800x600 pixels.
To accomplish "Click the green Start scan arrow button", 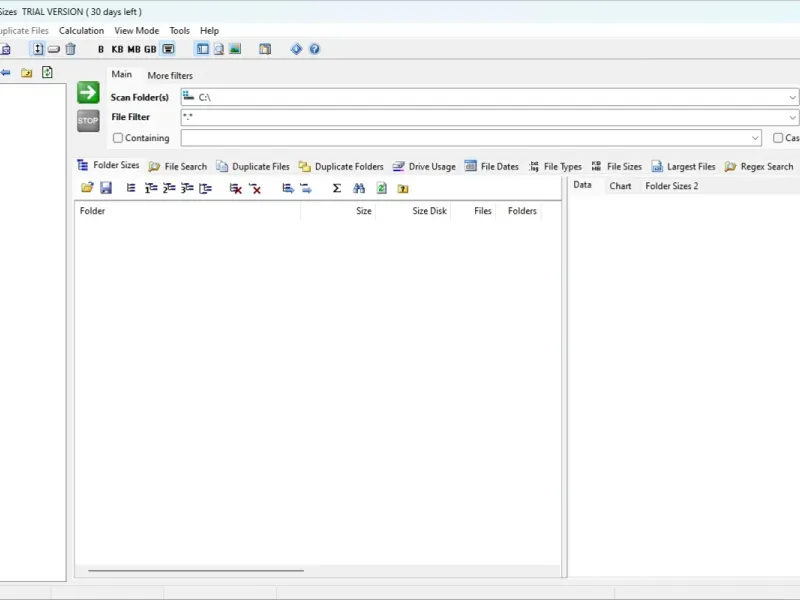I will coord(88,92).
